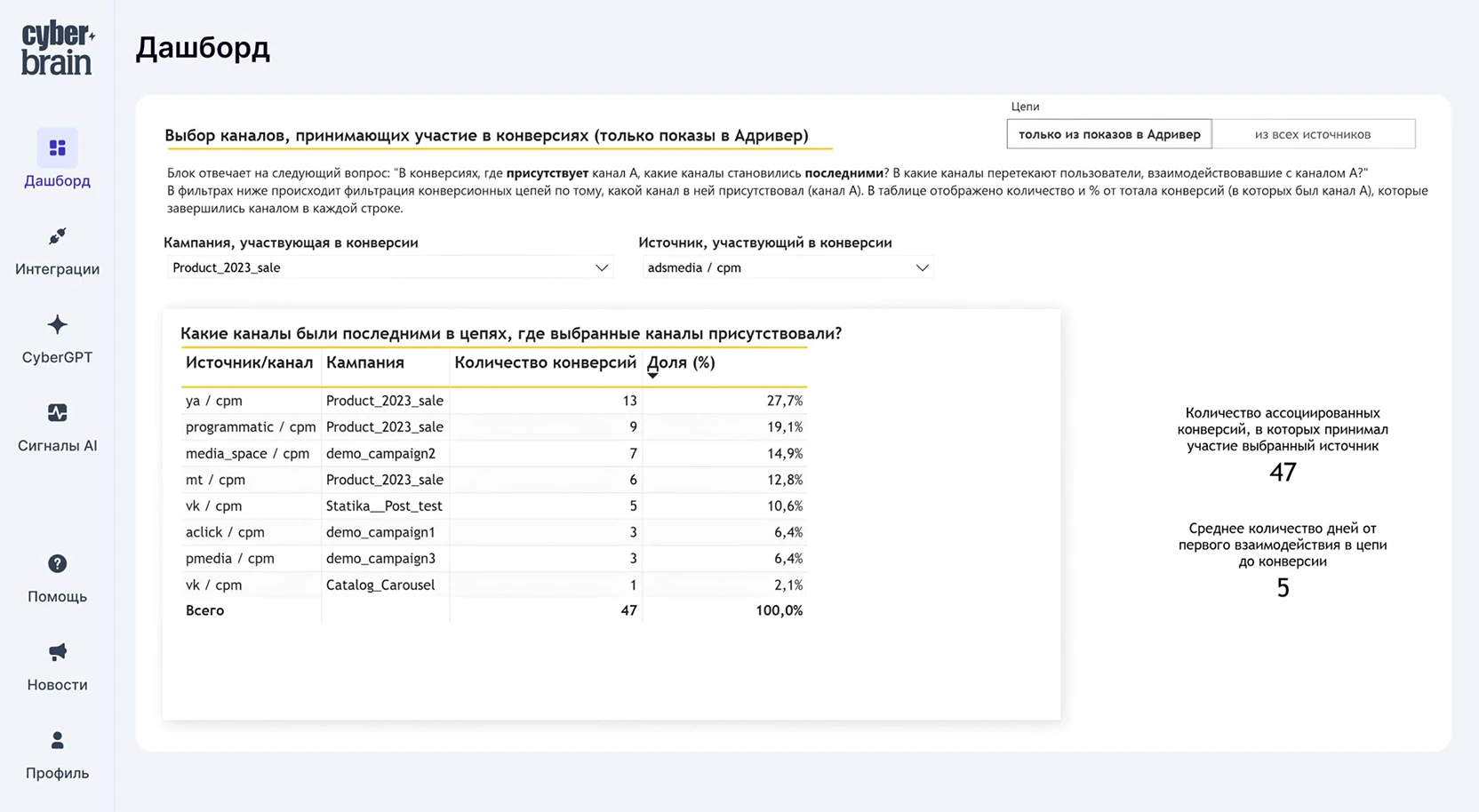
Task: Click the cyber brain logo
Action: [57, 49]
